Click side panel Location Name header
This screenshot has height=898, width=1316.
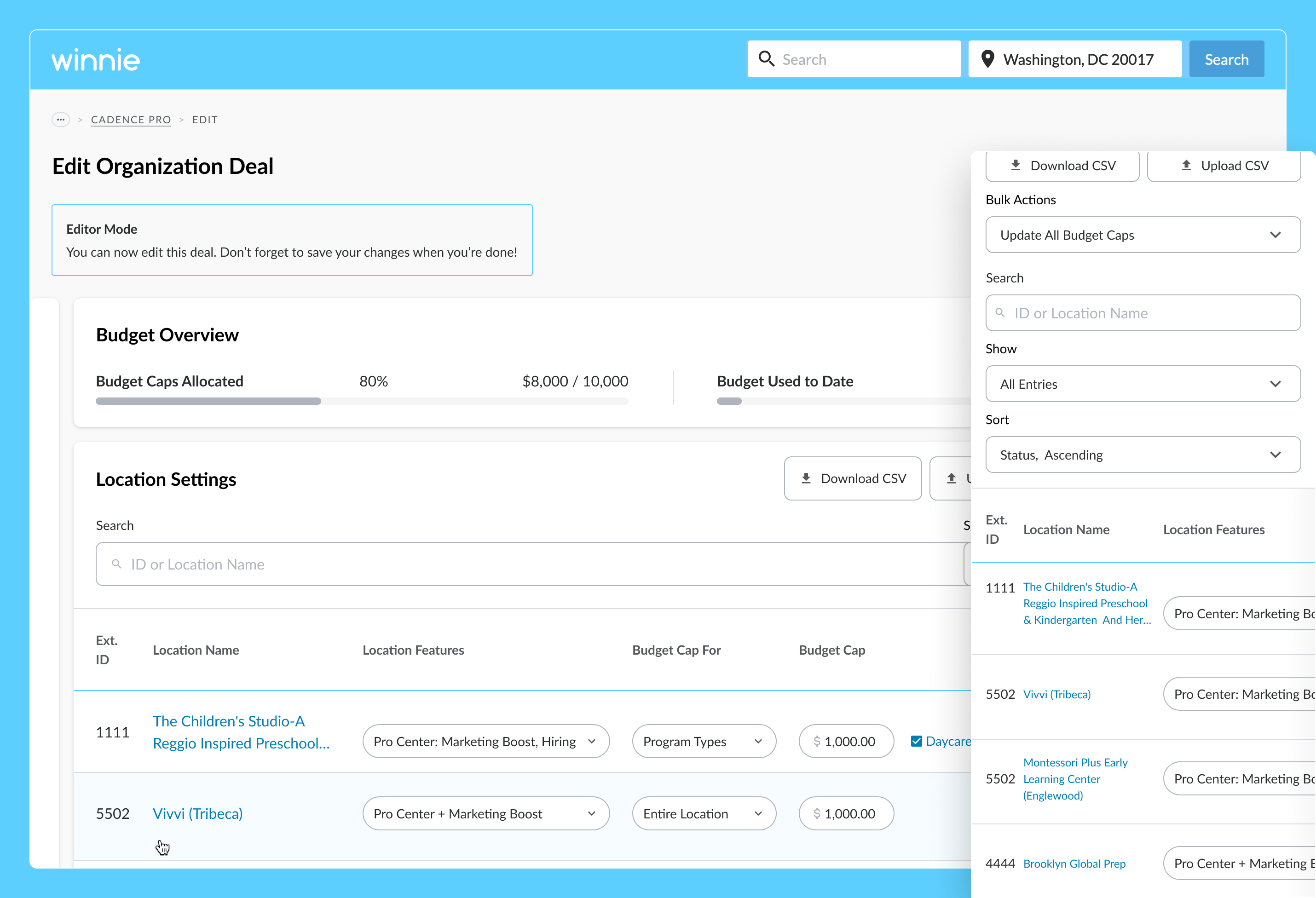coord(1066,530)
